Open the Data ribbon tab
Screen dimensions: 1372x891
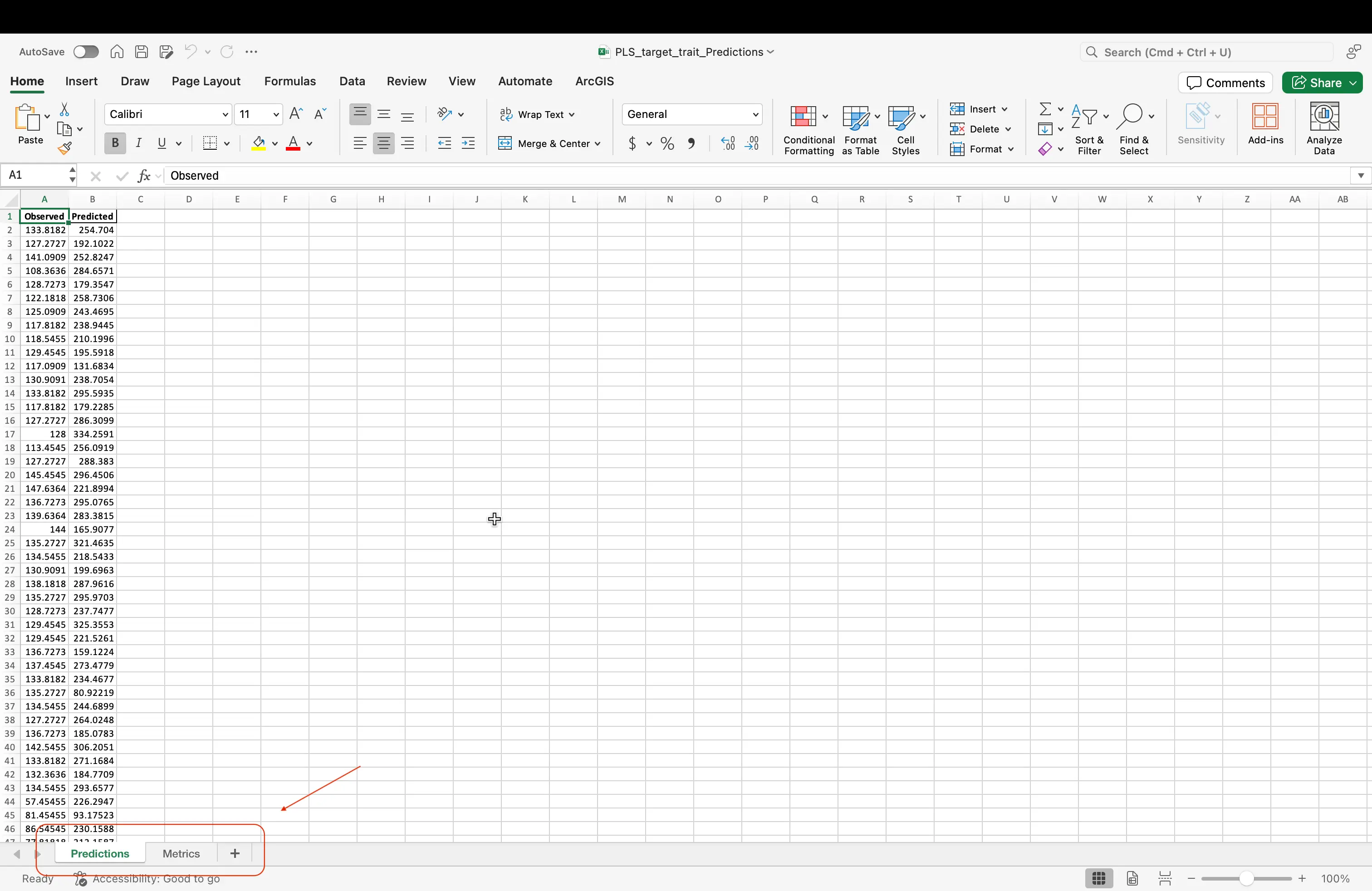[x=352, y=81]
